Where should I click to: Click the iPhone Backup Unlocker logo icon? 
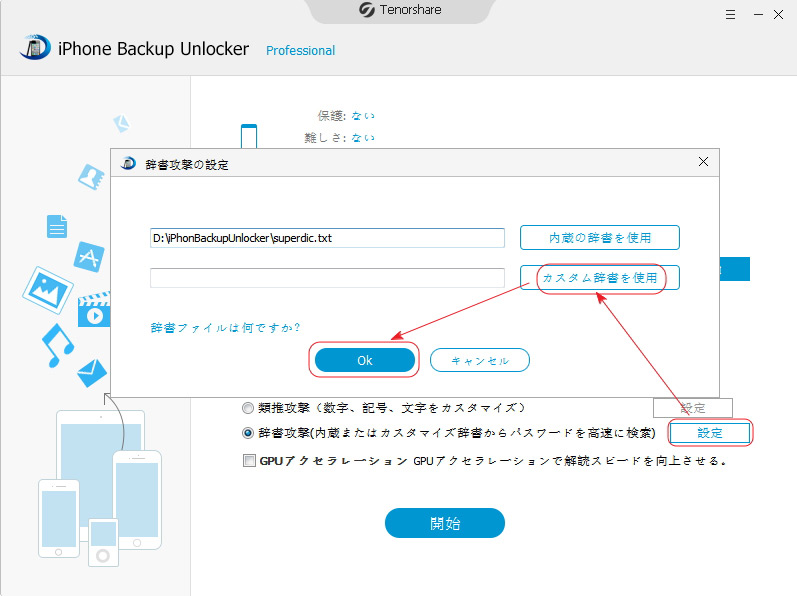pyautogui.click(x=35, y=47)
